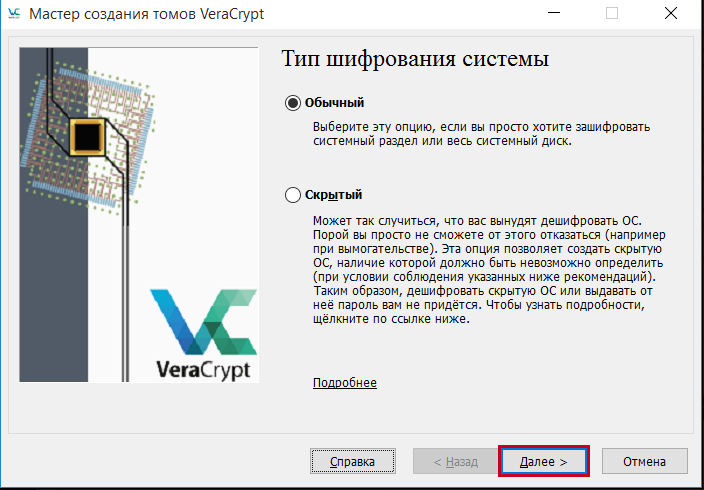Select the Скрытый radio button
The height and width of the screenshot is (490, 704).
pos(293,195)
